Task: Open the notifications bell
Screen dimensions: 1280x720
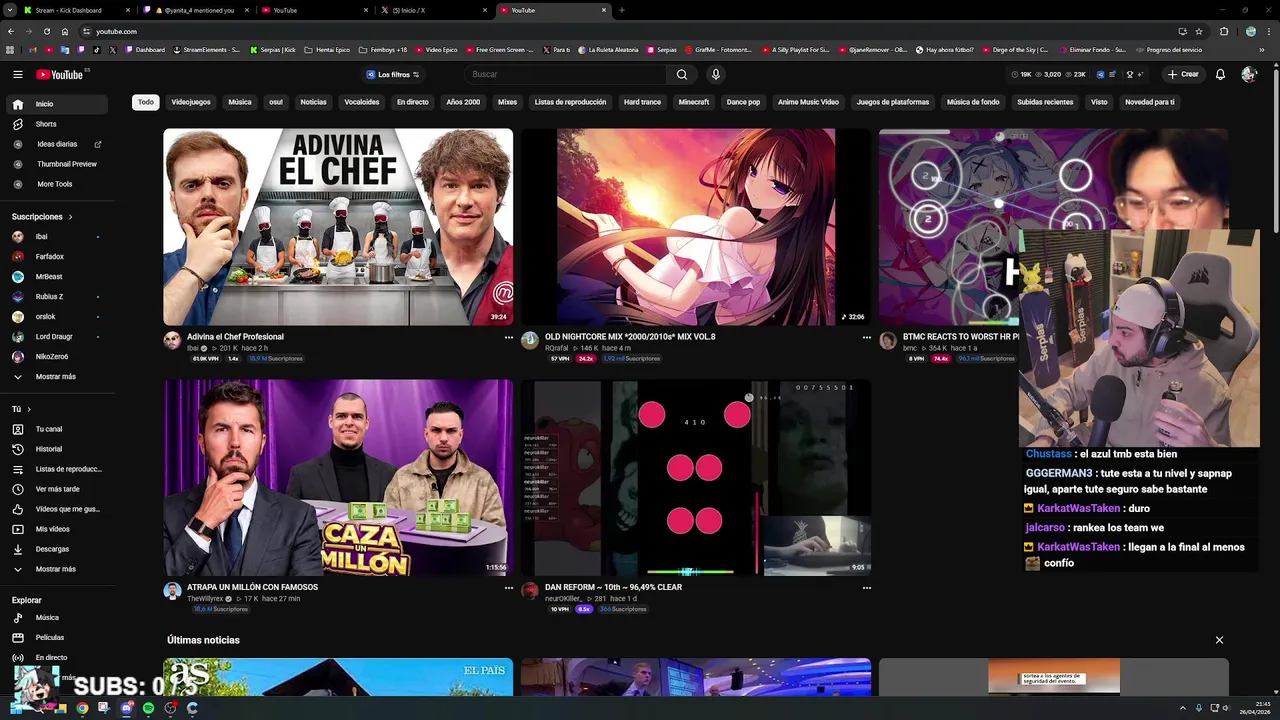Action: click(x=1220, y=74)
